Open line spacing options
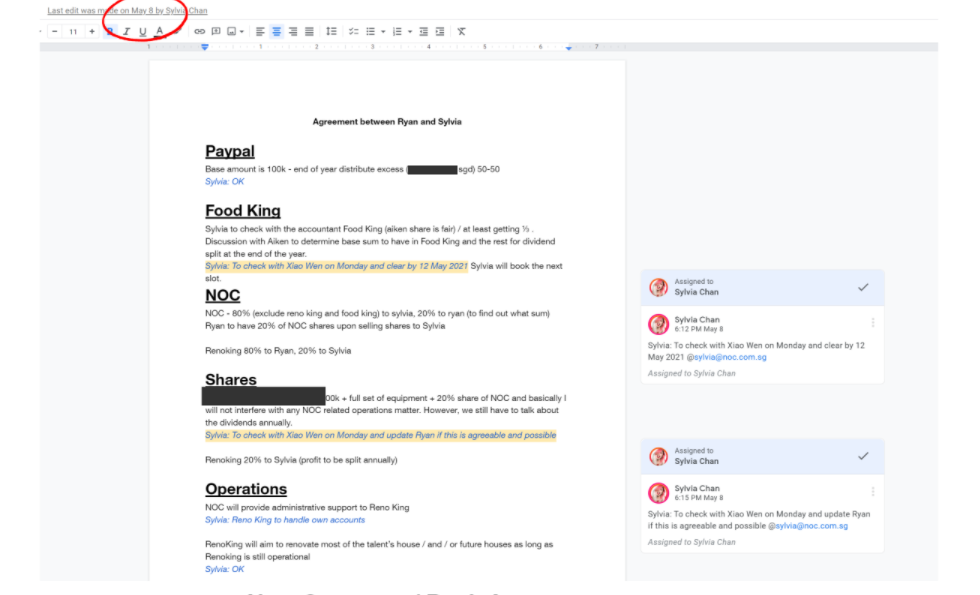The width and height of the screenshot is (980, 595). [x=332, y=32]
